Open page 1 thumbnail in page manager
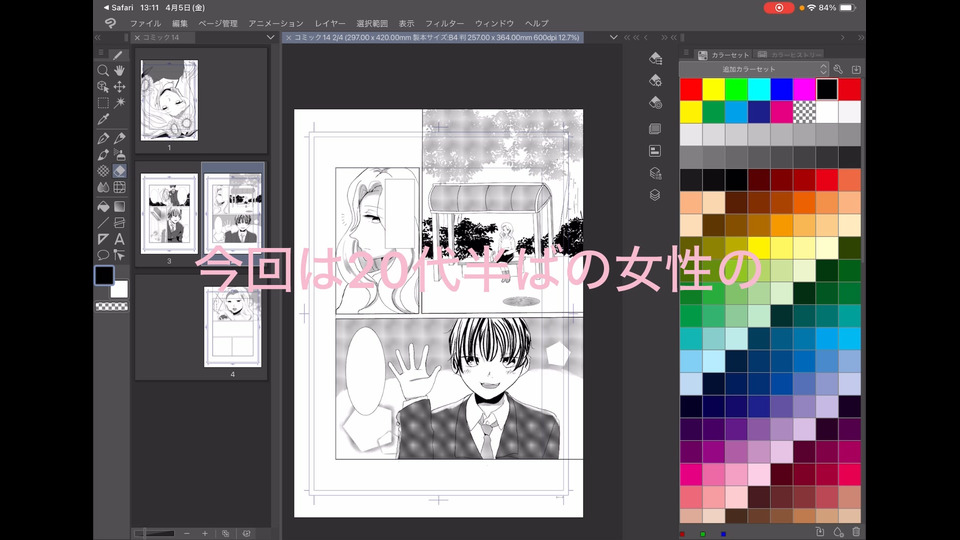The height and width of the screenshot is (540, 960). click(170, 100)
